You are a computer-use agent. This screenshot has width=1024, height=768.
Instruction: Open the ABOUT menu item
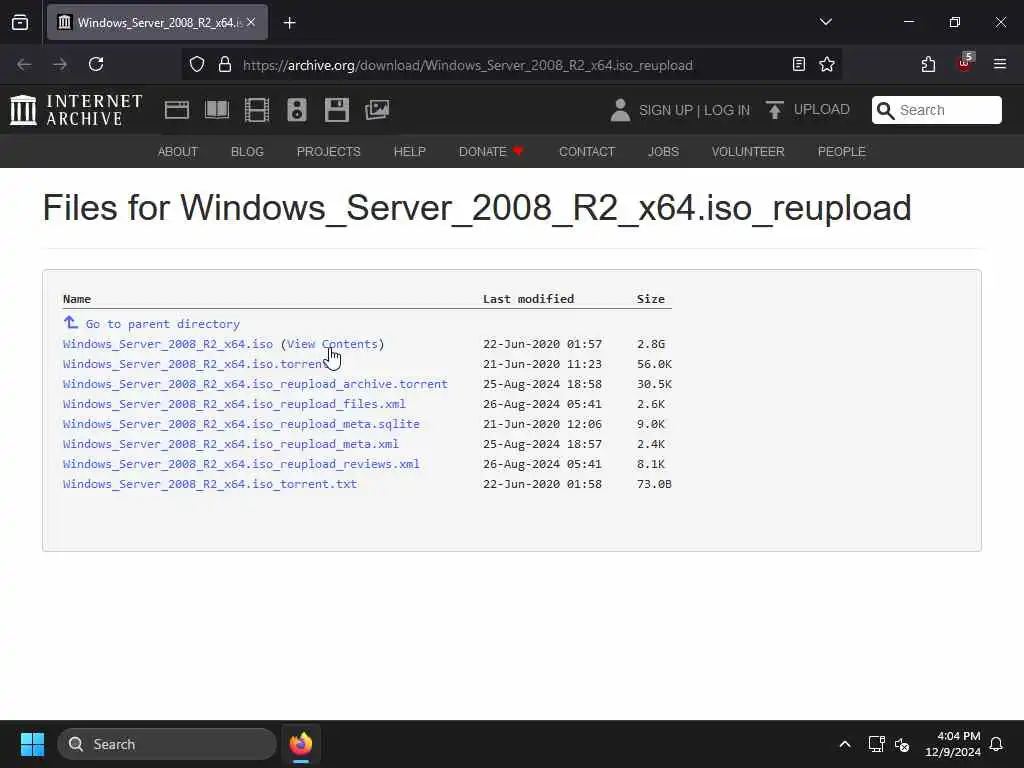pos(178,152)
